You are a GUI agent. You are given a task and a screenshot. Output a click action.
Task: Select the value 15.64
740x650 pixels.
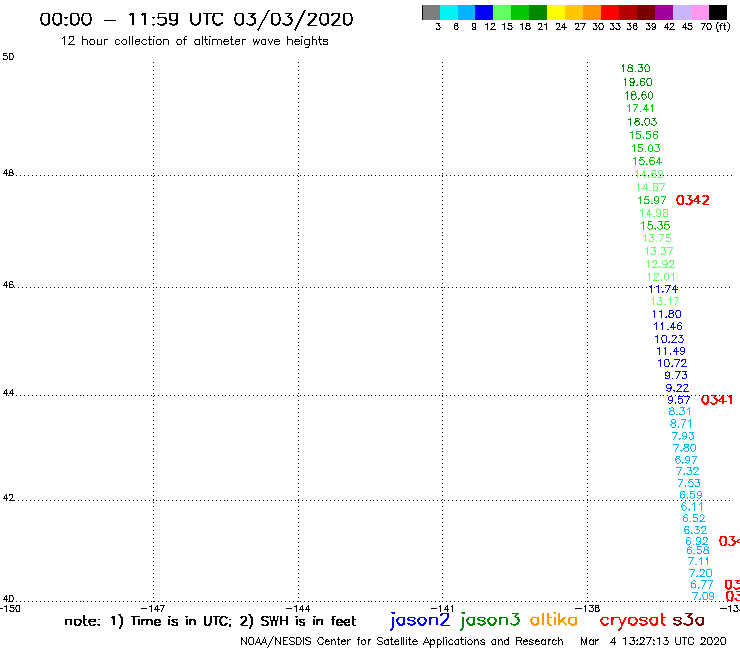[x=647, y=161]
